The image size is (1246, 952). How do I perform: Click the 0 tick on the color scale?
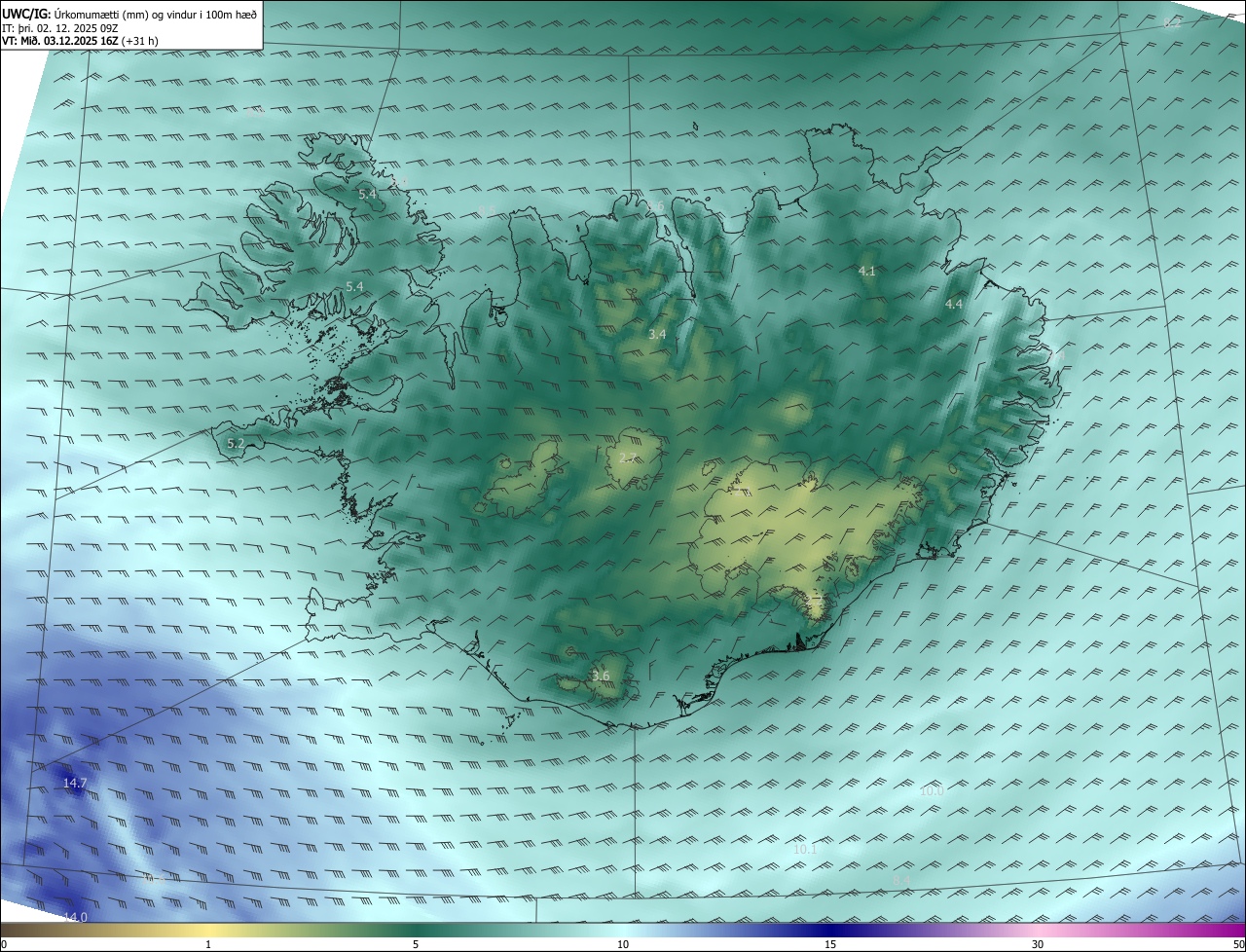4,944
